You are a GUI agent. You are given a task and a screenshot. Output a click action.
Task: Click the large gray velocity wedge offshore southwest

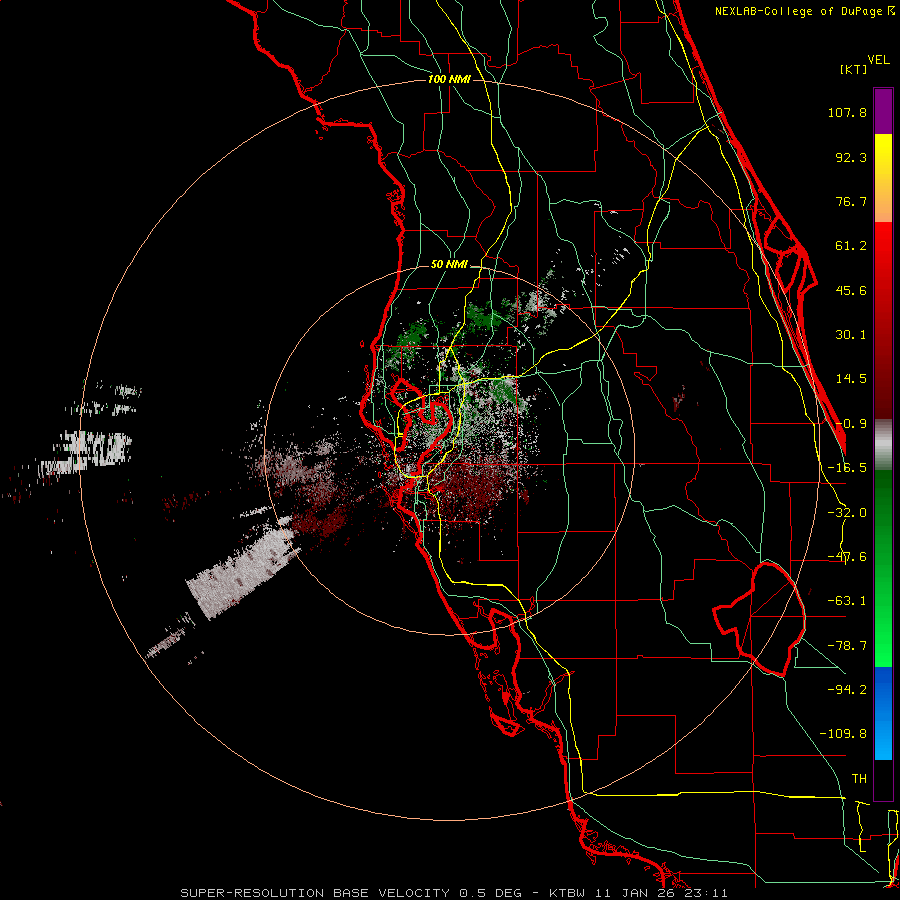241,571
